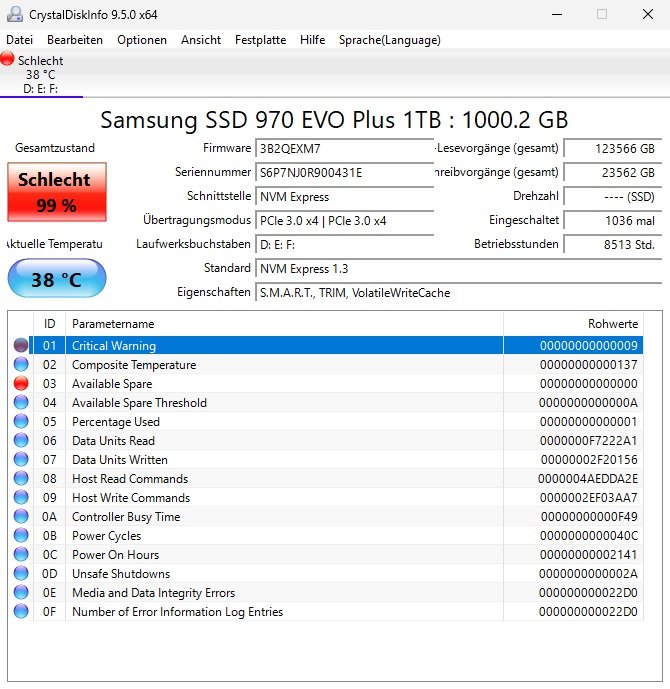Open the Sprache(Language) menu
The image size is (670, 689).
390,40
